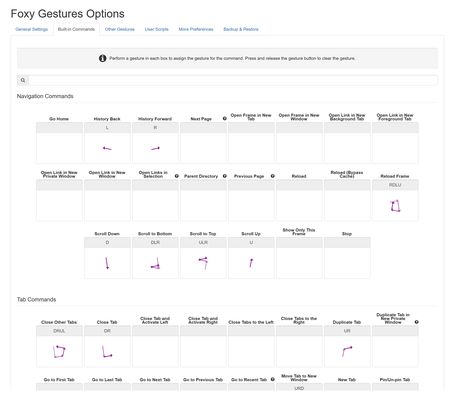
Task: Select the Scroll to Top gesture box
Action: pyautogui.click(x=203, y=258)
